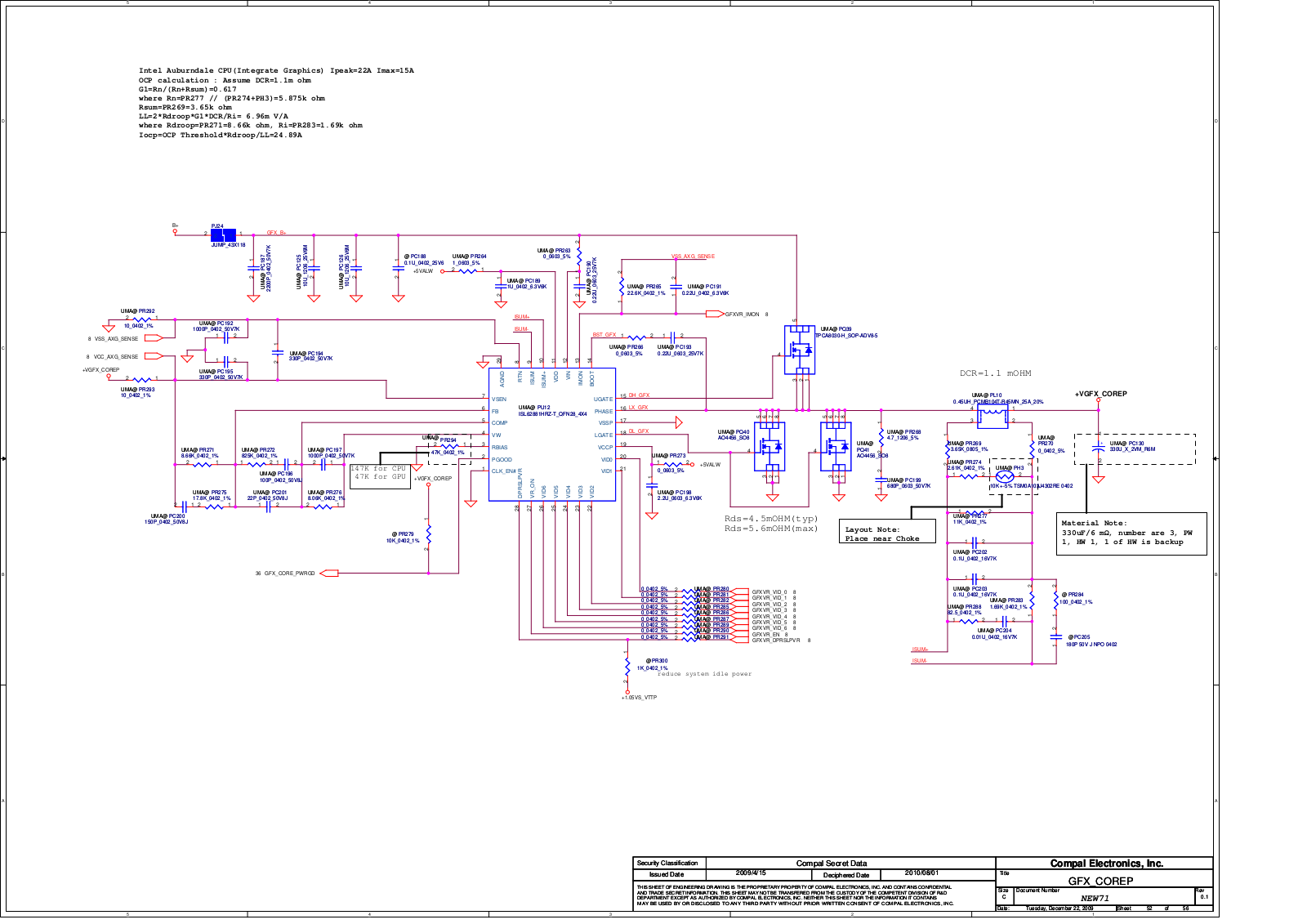Select the PQ39 MOSFET symbol
The height and width of the screenshot is (924, 1307).
click(799, 350)
